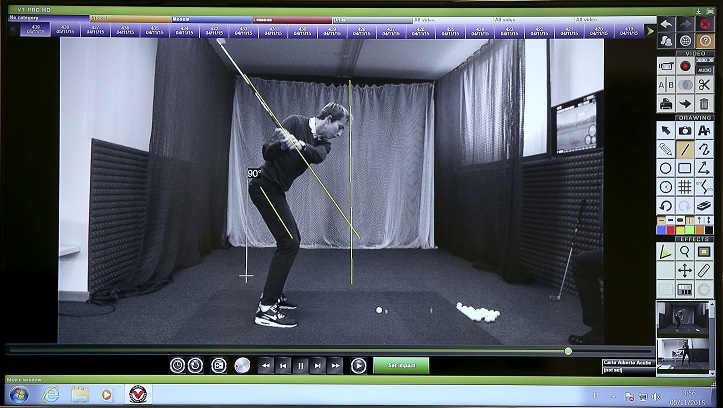
Task: Click the green 'Set impact' button
Action: pos(401,366)
